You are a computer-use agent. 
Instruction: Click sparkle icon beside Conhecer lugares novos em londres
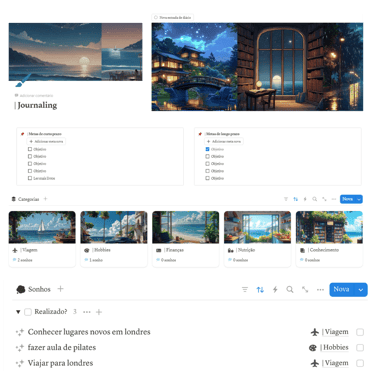point(20,332)
